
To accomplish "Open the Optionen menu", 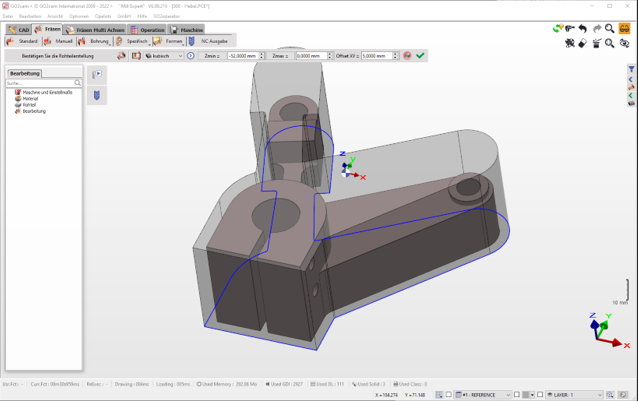I will click(x=79, y=16).
